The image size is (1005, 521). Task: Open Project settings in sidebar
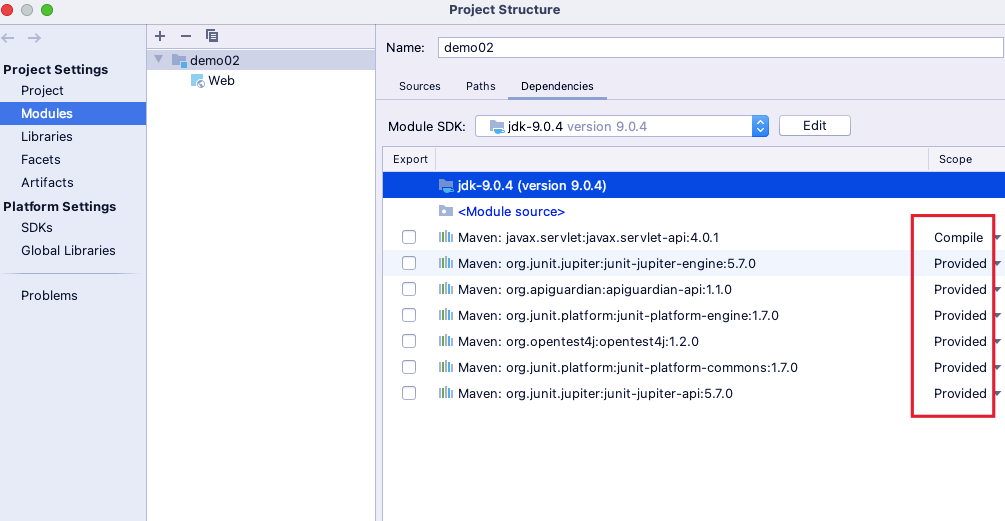(42, 90)
